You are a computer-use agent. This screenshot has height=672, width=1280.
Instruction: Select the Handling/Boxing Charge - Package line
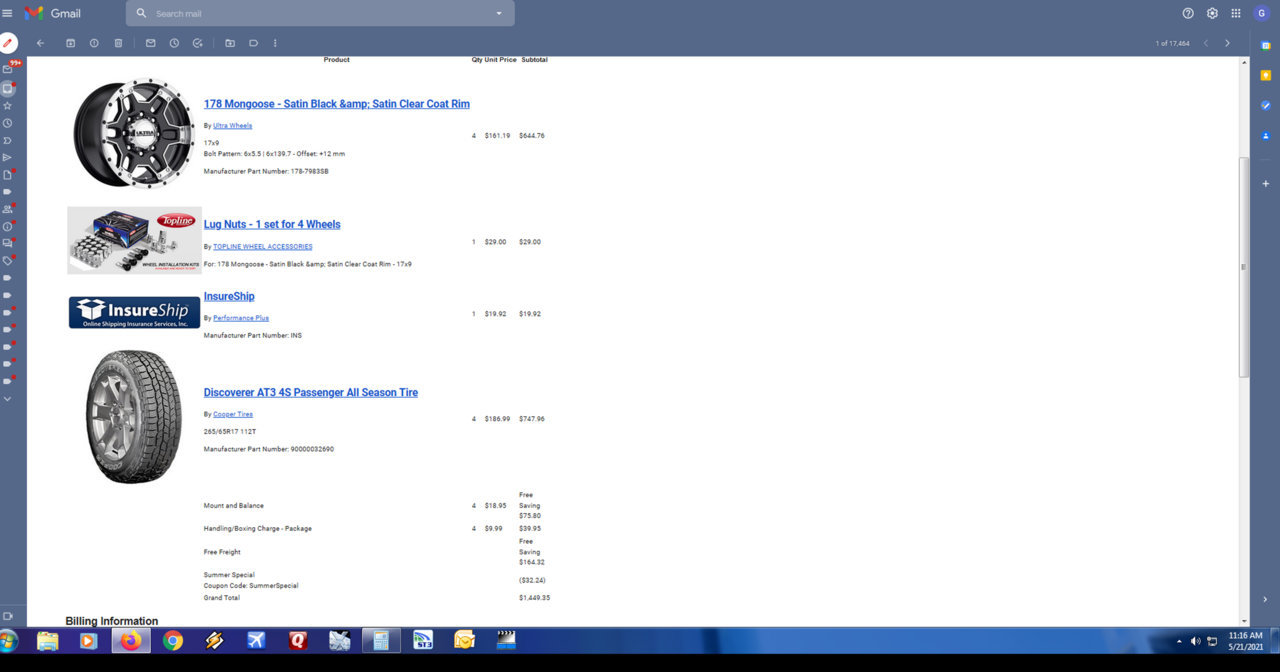pos(258,529)
